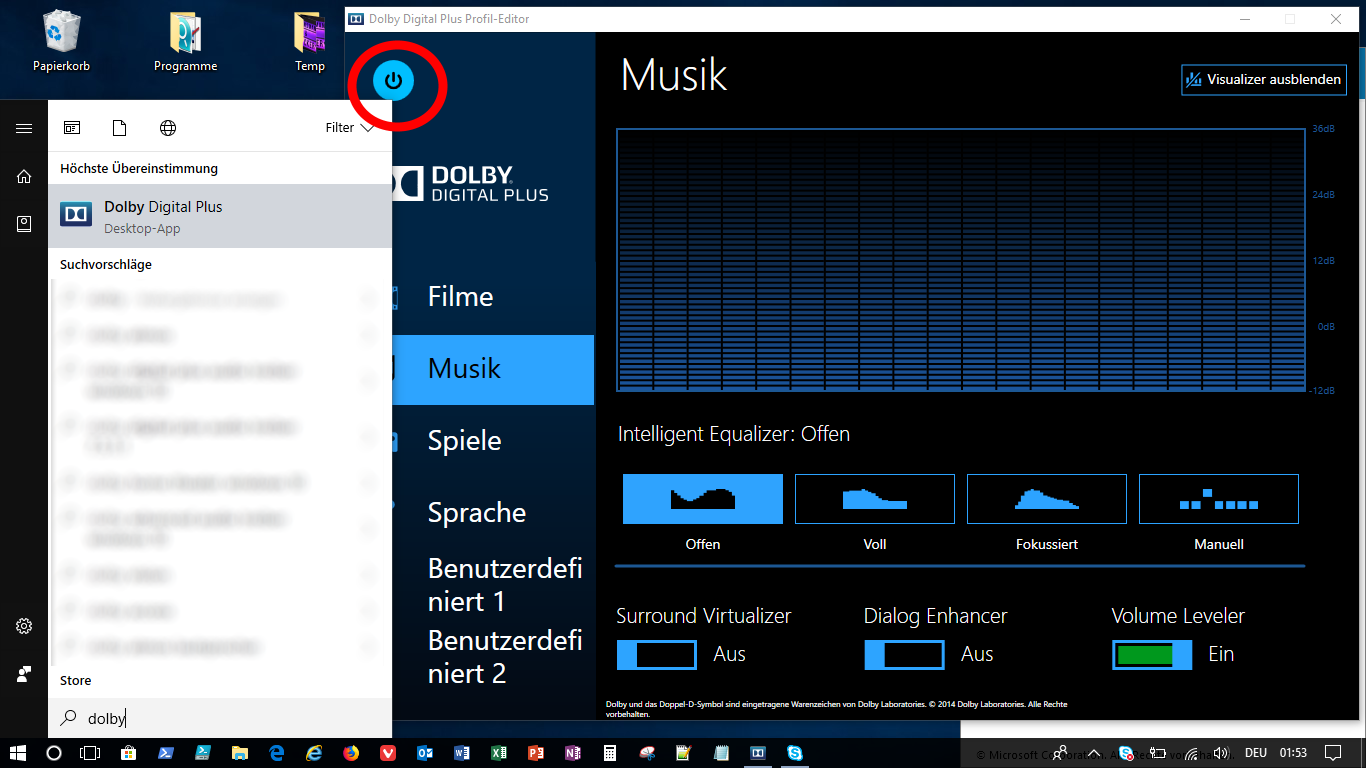The height and width of the screenshot is (768, 1366).
Task: Open Cortana circle on the taskbar
Action: [54, 753]
